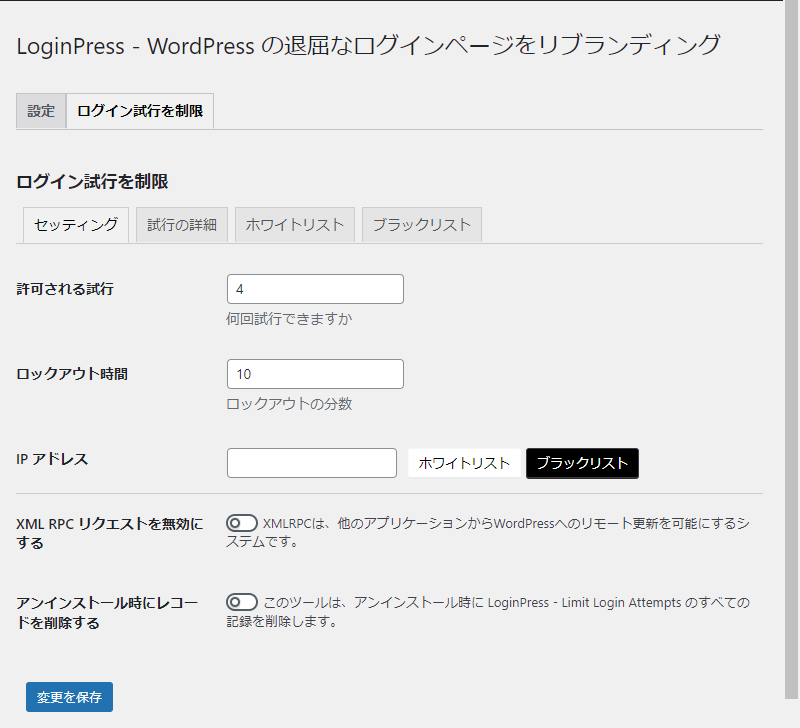This screenshot has height=728, width=800.
Task: Add IP with black ブラックリスト button
Action: (582, 463)
